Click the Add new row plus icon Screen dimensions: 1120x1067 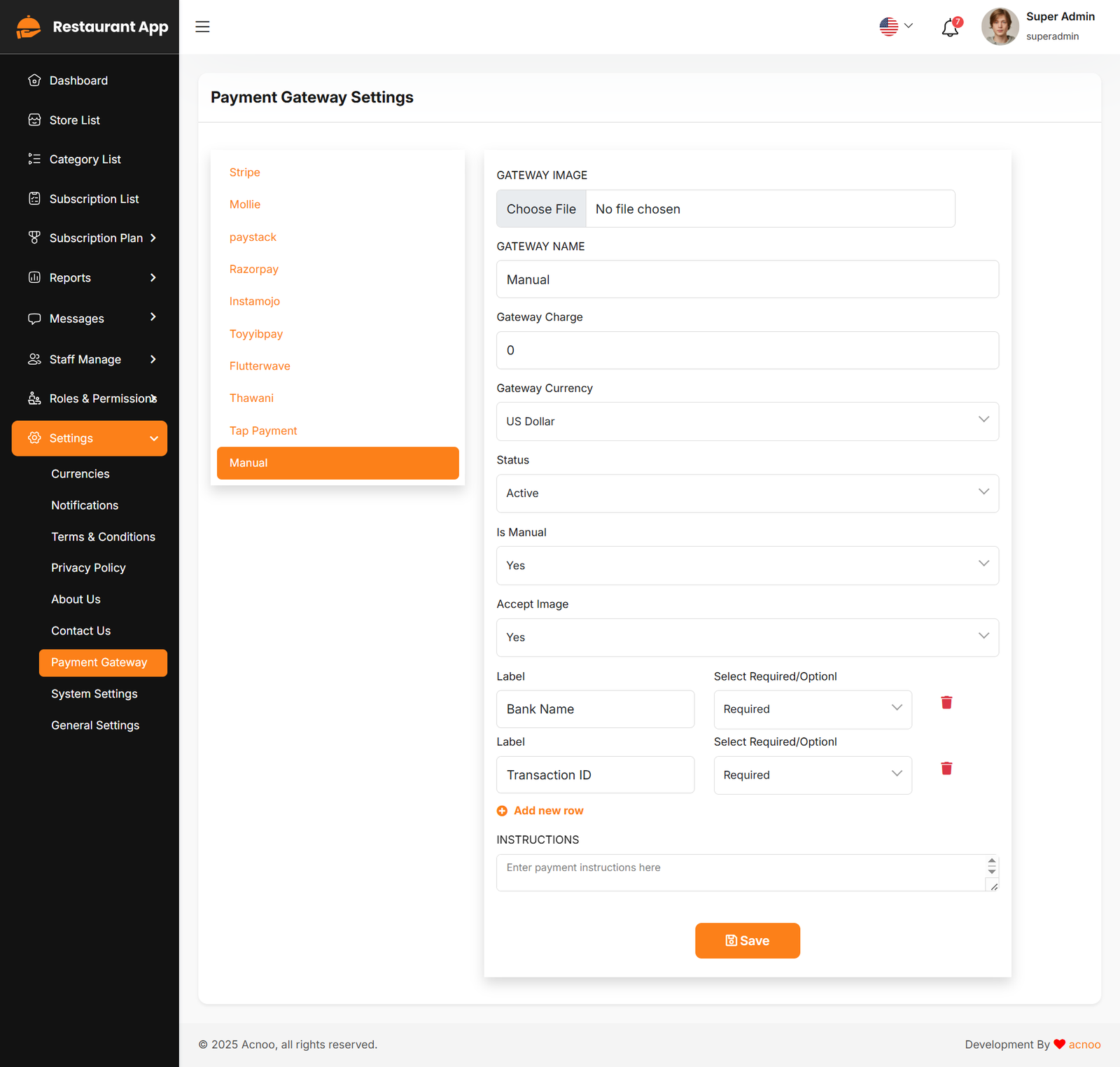coord(502,811)
